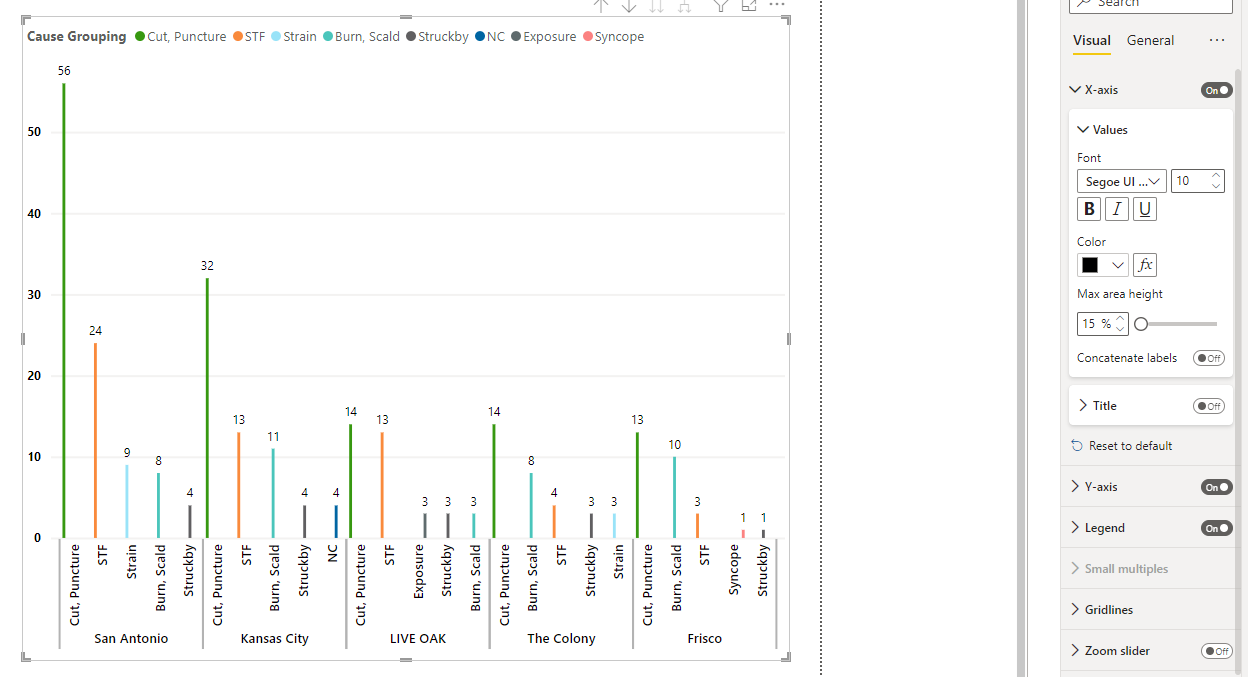Turn off the Y-axis toggle

tap(1217, 487)
